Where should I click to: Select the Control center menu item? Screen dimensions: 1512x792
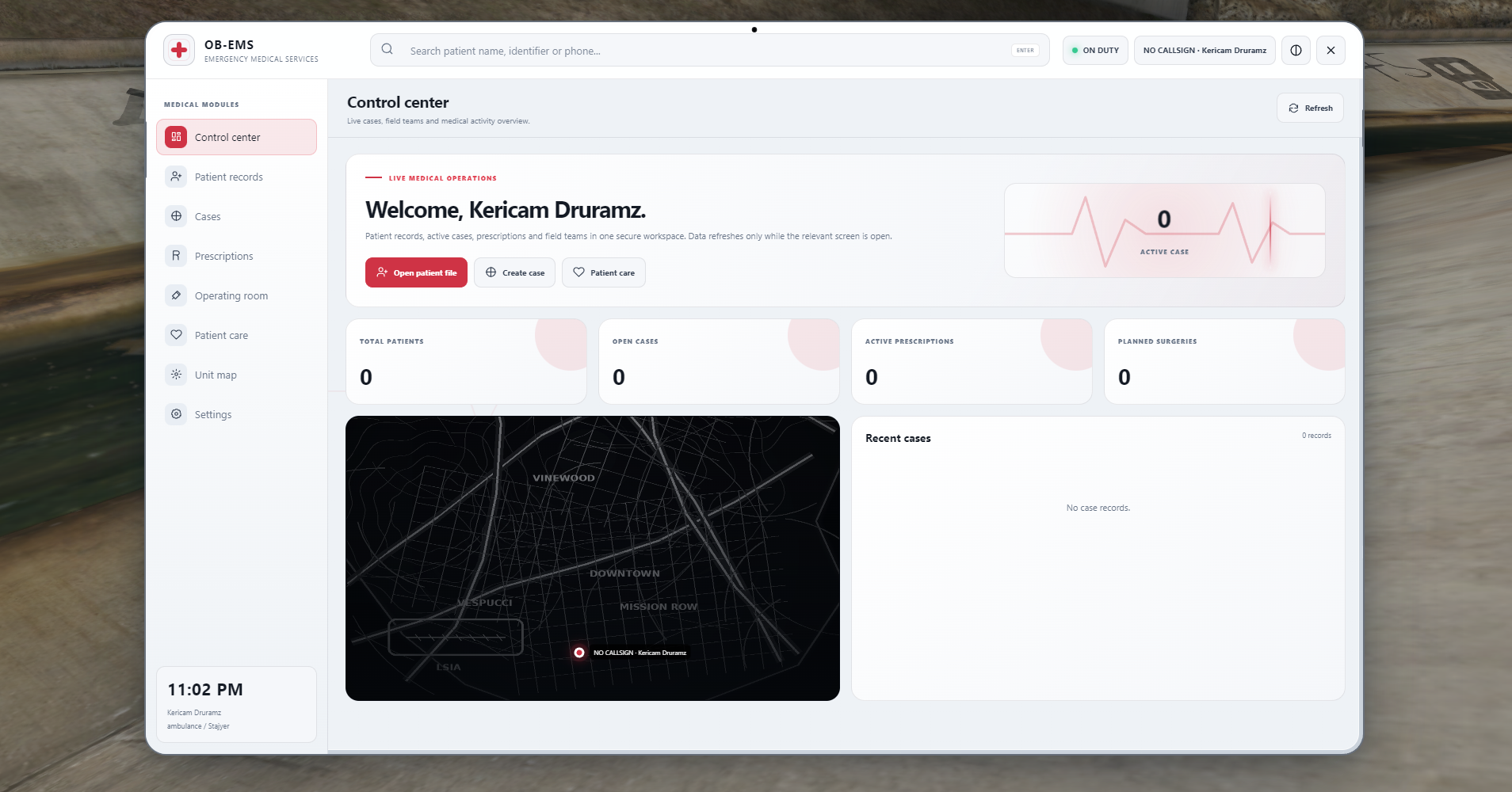(236, 137)
